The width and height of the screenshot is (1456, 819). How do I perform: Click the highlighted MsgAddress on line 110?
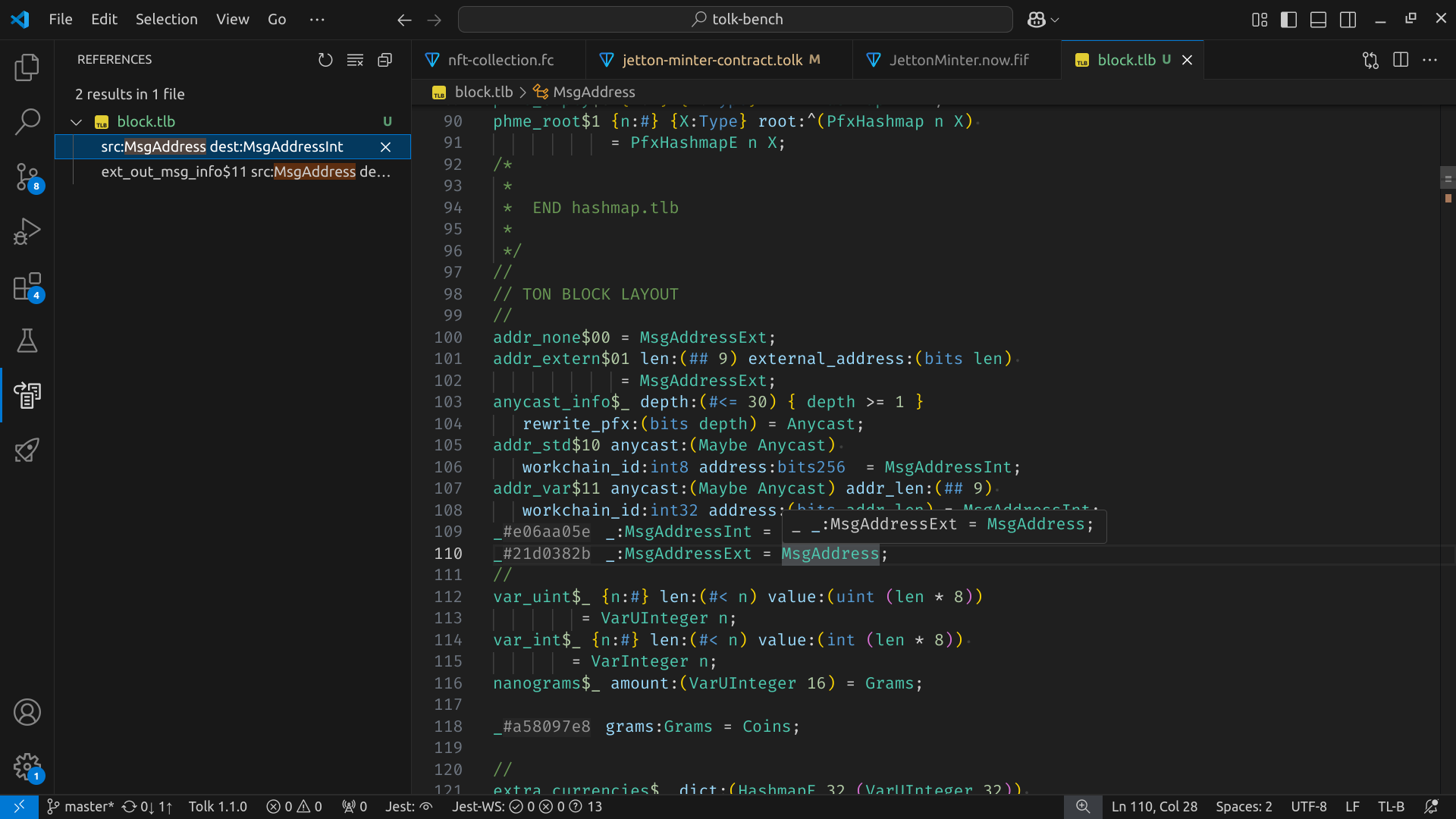(830, 554)
